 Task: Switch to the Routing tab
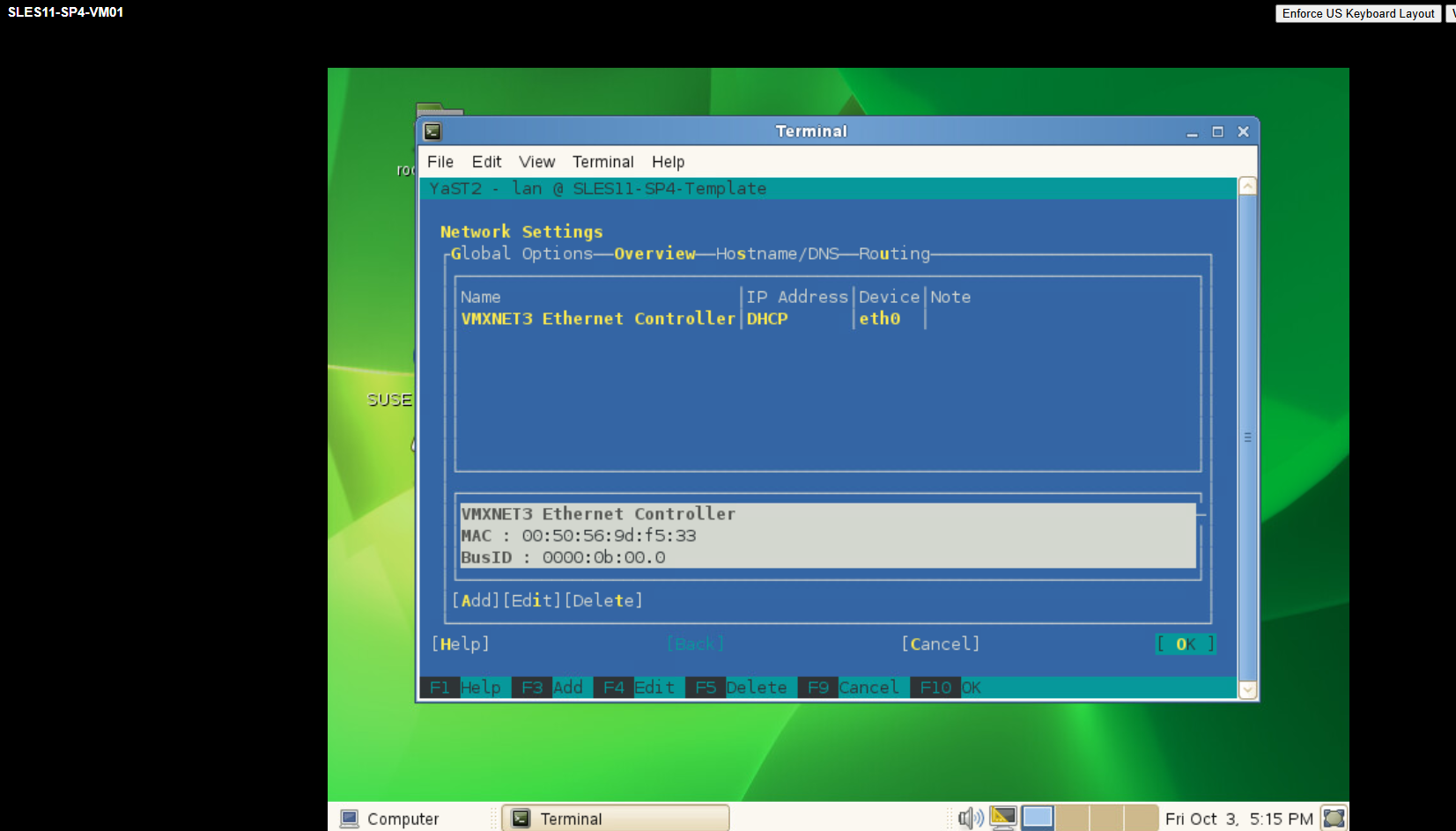pos(894,254)
